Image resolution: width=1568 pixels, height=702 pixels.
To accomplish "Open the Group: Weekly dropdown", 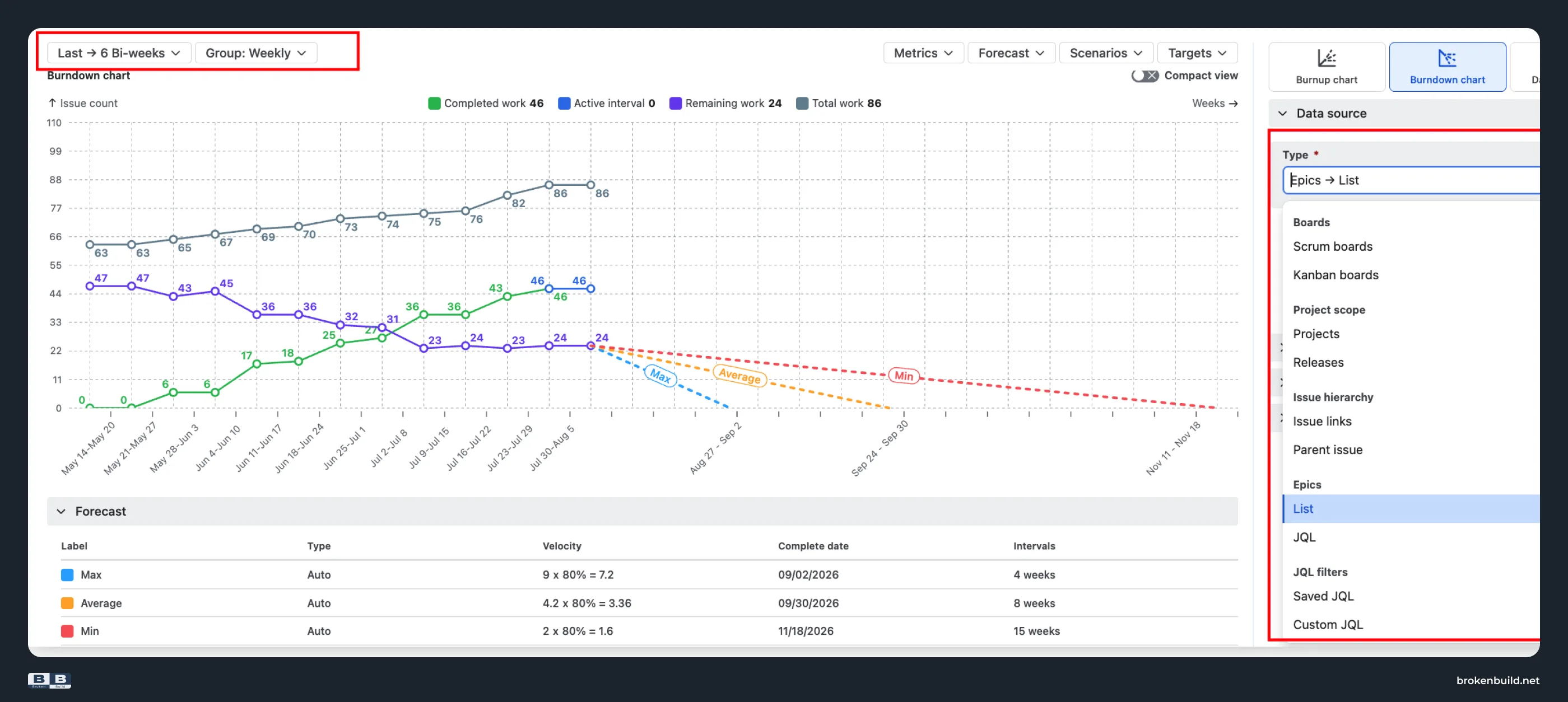I will [255, 53].
